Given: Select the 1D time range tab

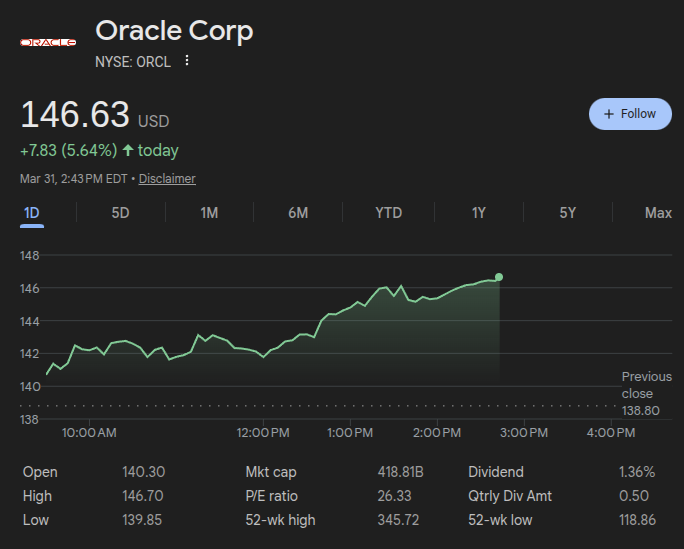Looking at the screenshot, I should (31, 213).
